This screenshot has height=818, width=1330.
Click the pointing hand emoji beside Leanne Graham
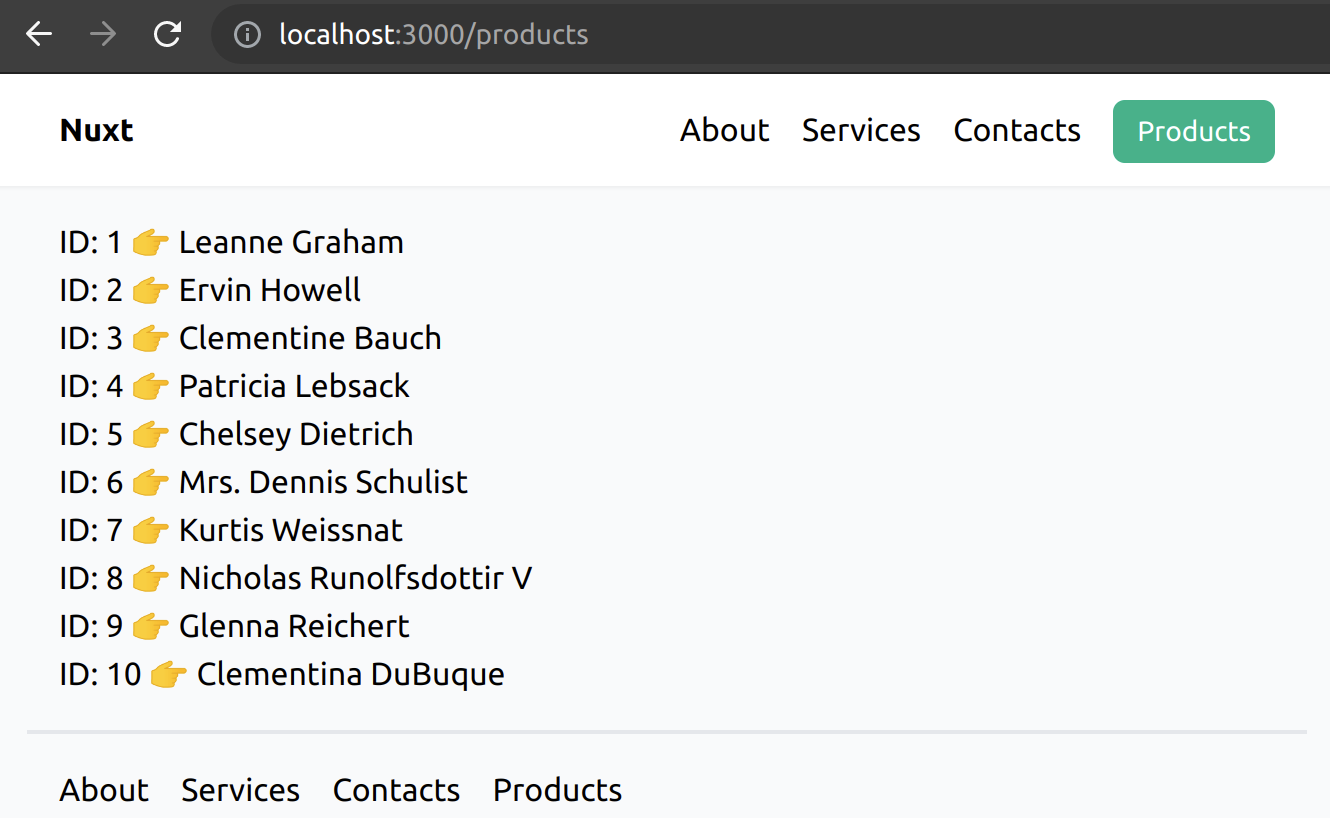(x=150, y=243)
